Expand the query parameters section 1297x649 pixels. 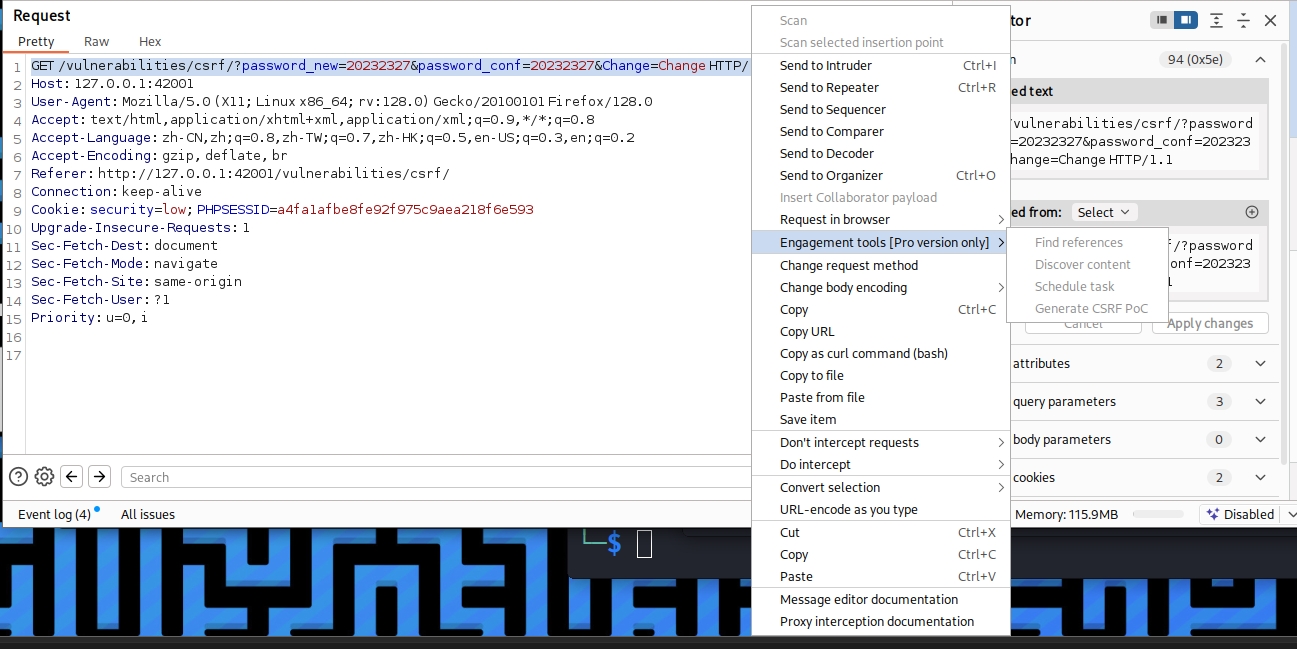click(1260, 402)
